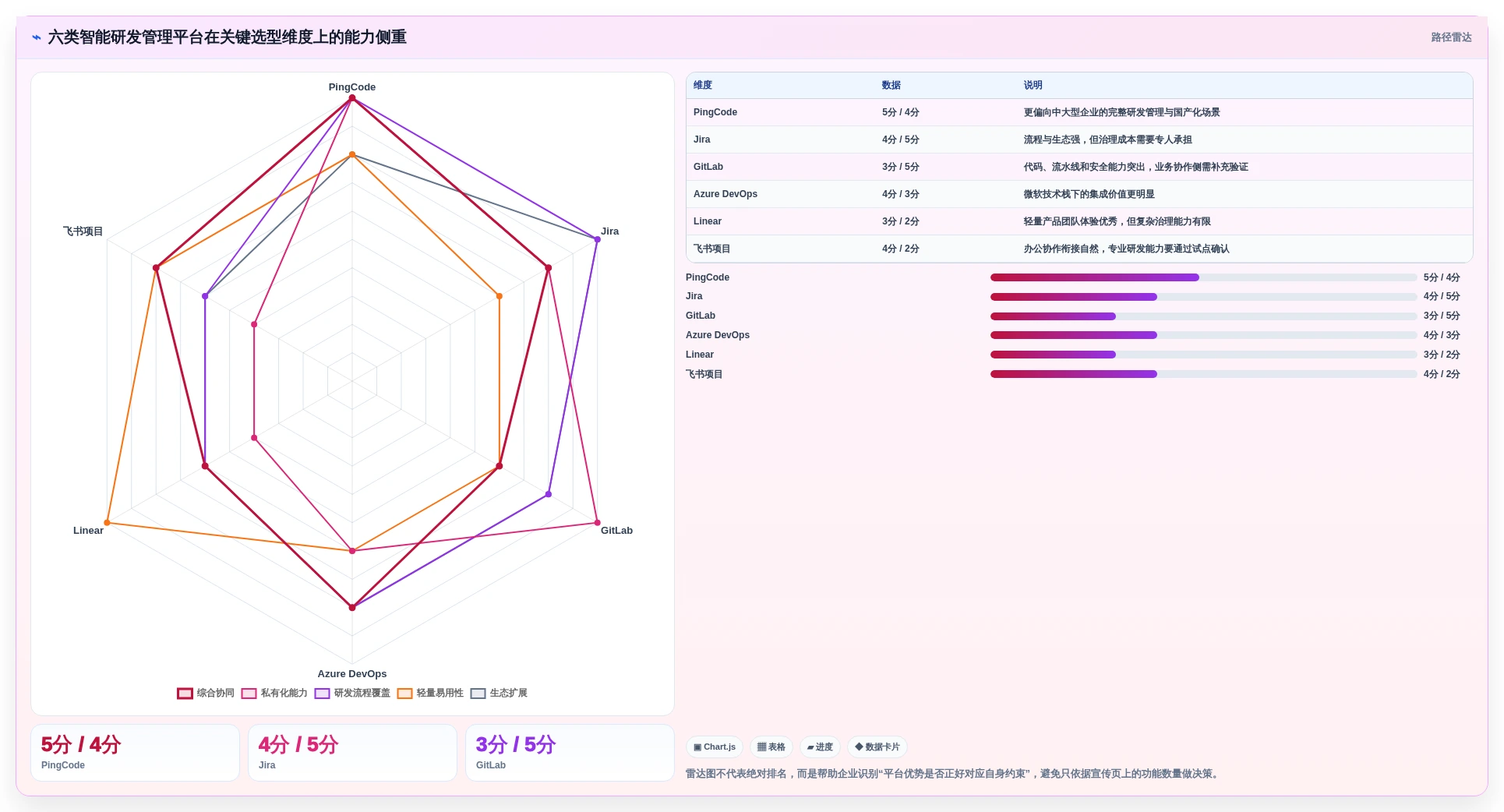Click the PingCode progress bar

pyautogui.click(x=1203, y=277)
